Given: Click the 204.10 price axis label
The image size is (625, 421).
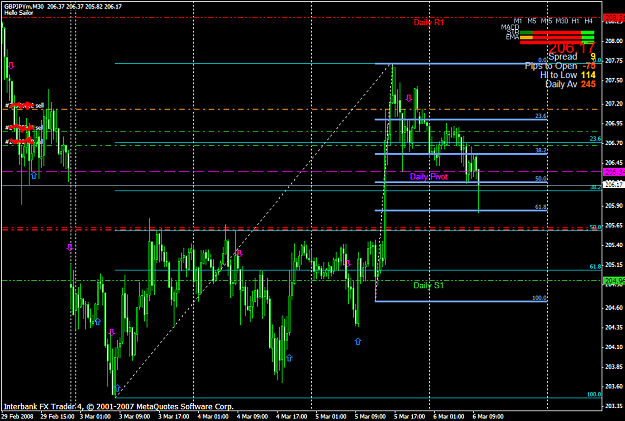Looking at the screenshot, I should (x=614, y=347).
